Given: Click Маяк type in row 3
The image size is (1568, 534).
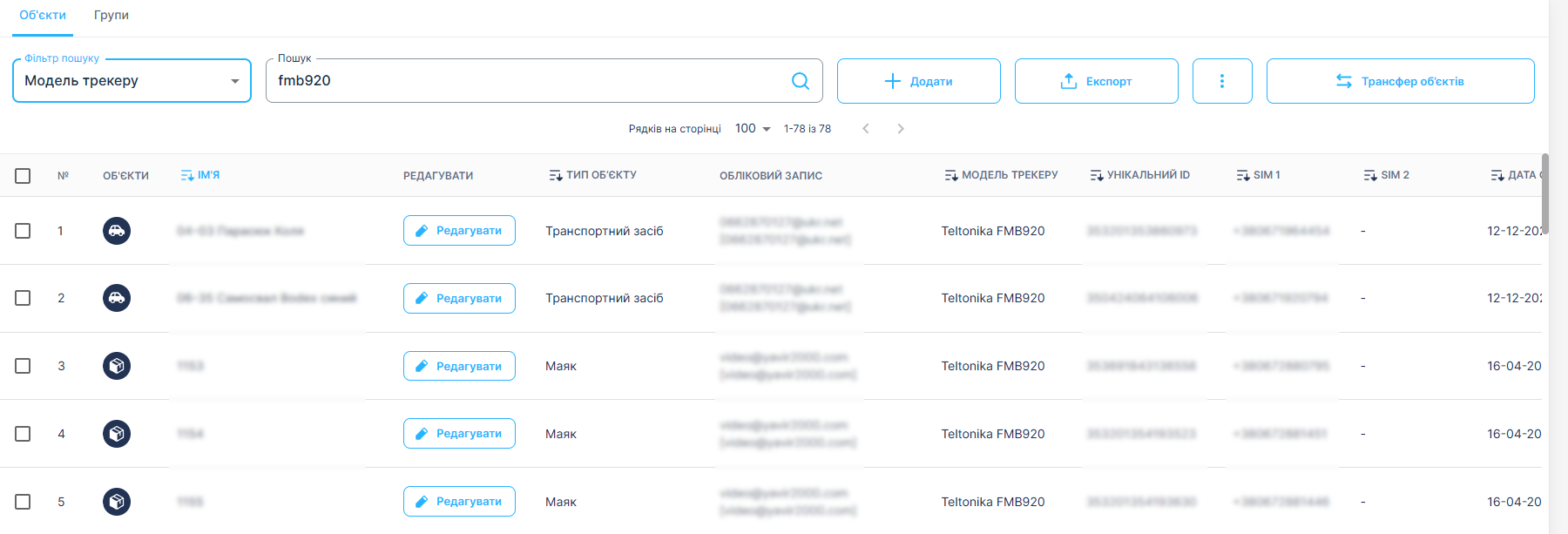Looking at the screenshot, I should tap(561, 366).
